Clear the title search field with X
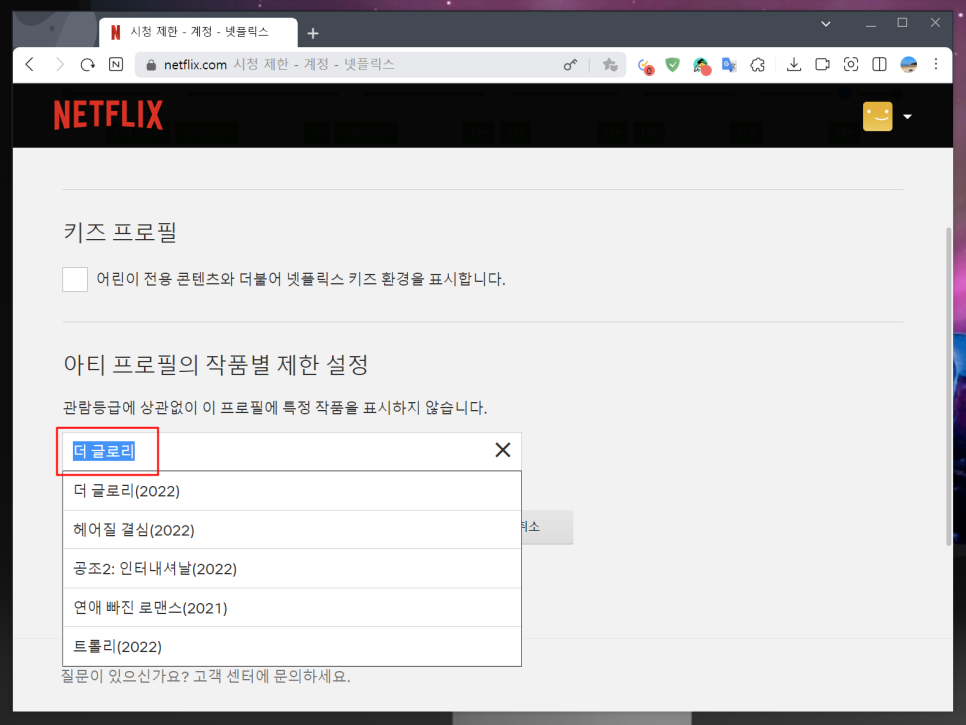The height and width of the screenshot is (725, 966). tap(503, 450)
